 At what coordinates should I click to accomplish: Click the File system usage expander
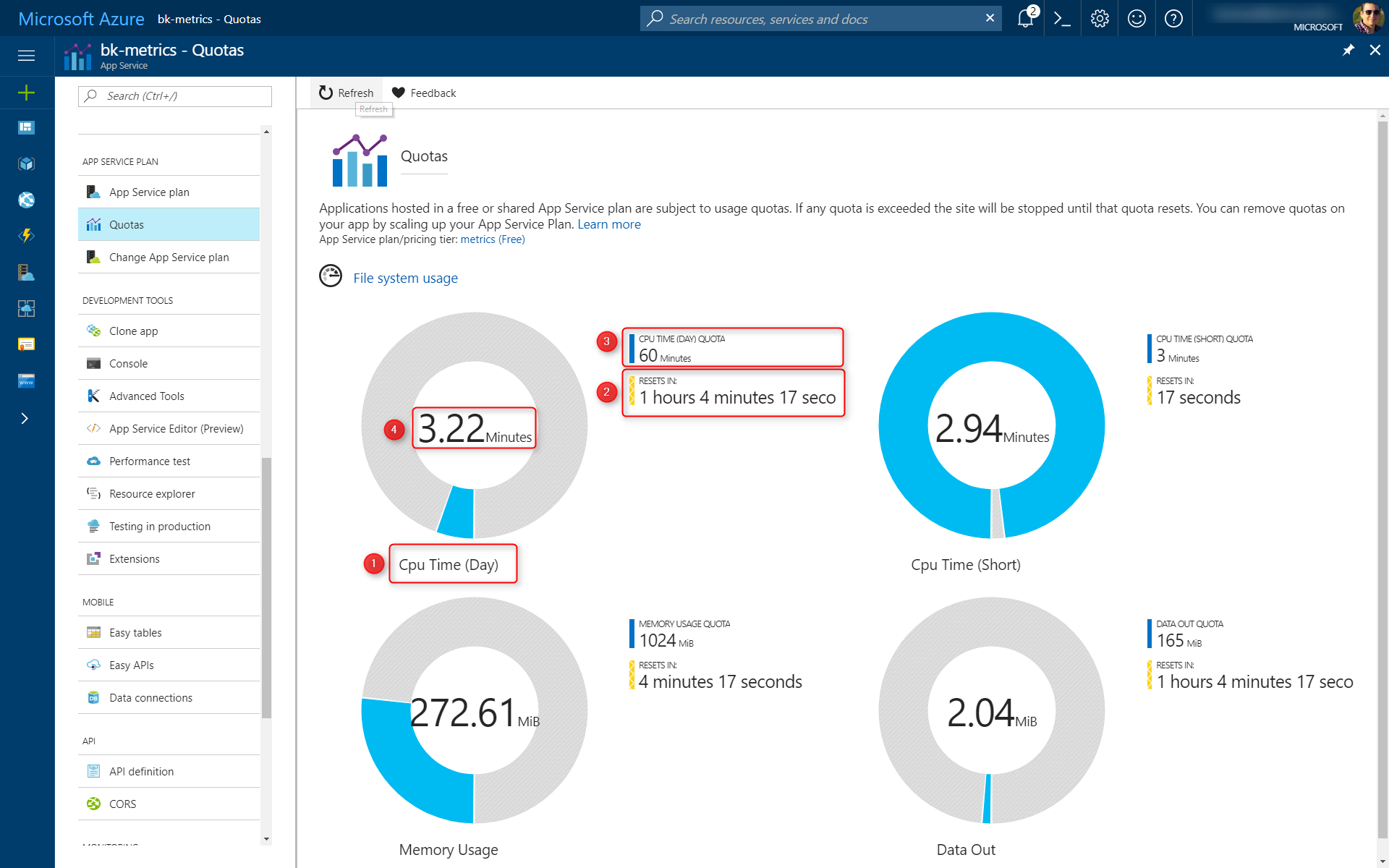(405, 278)
